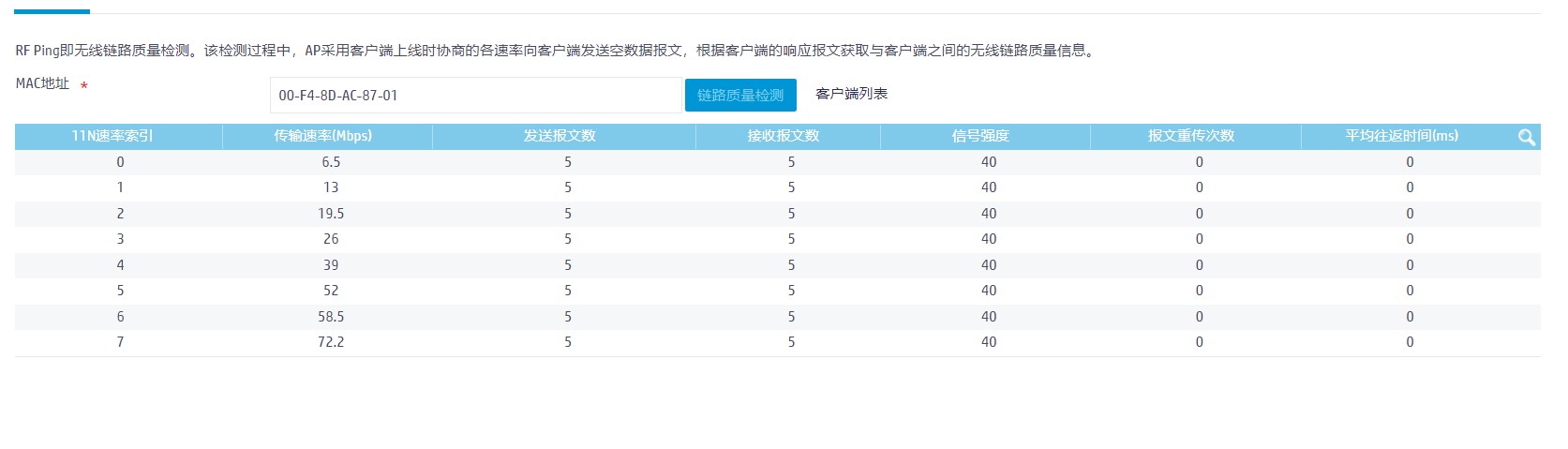The width and height of the screenshot is (1568, 449).
Task: Sort by 11N速率索引 column header
Action: point(112,136)
